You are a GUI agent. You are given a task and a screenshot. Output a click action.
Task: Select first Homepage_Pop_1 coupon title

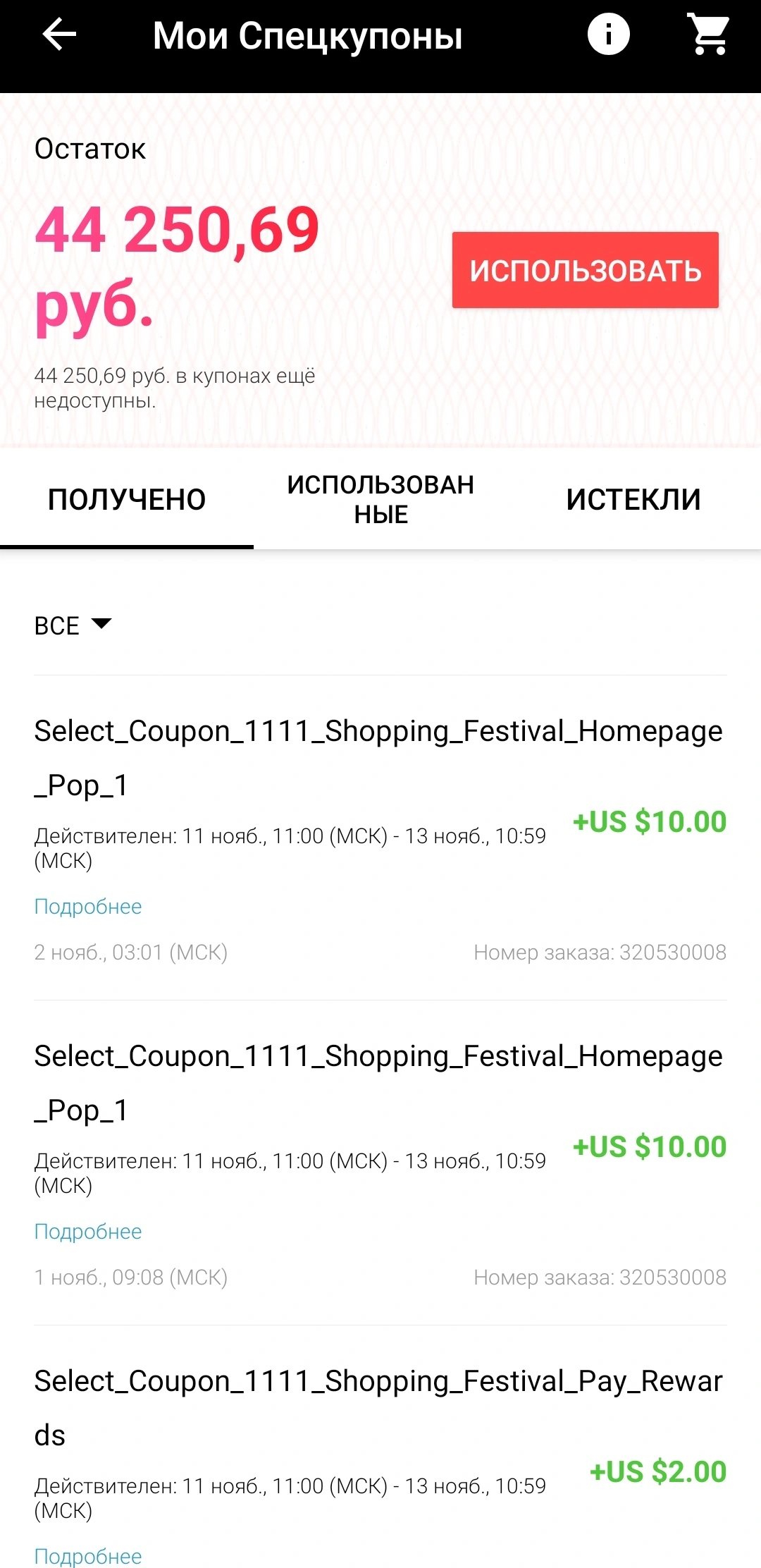[x=378, y=758]
